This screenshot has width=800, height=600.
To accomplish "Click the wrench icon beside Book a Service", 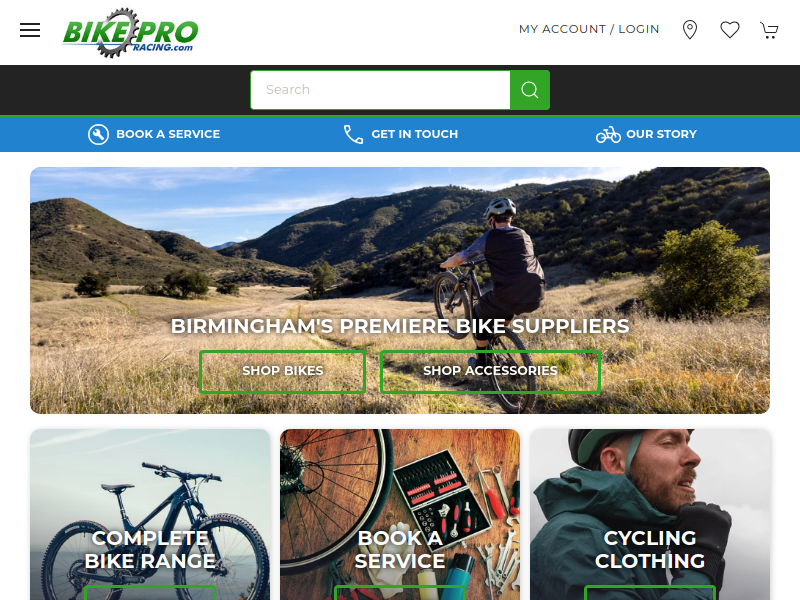I will (98, 134).
